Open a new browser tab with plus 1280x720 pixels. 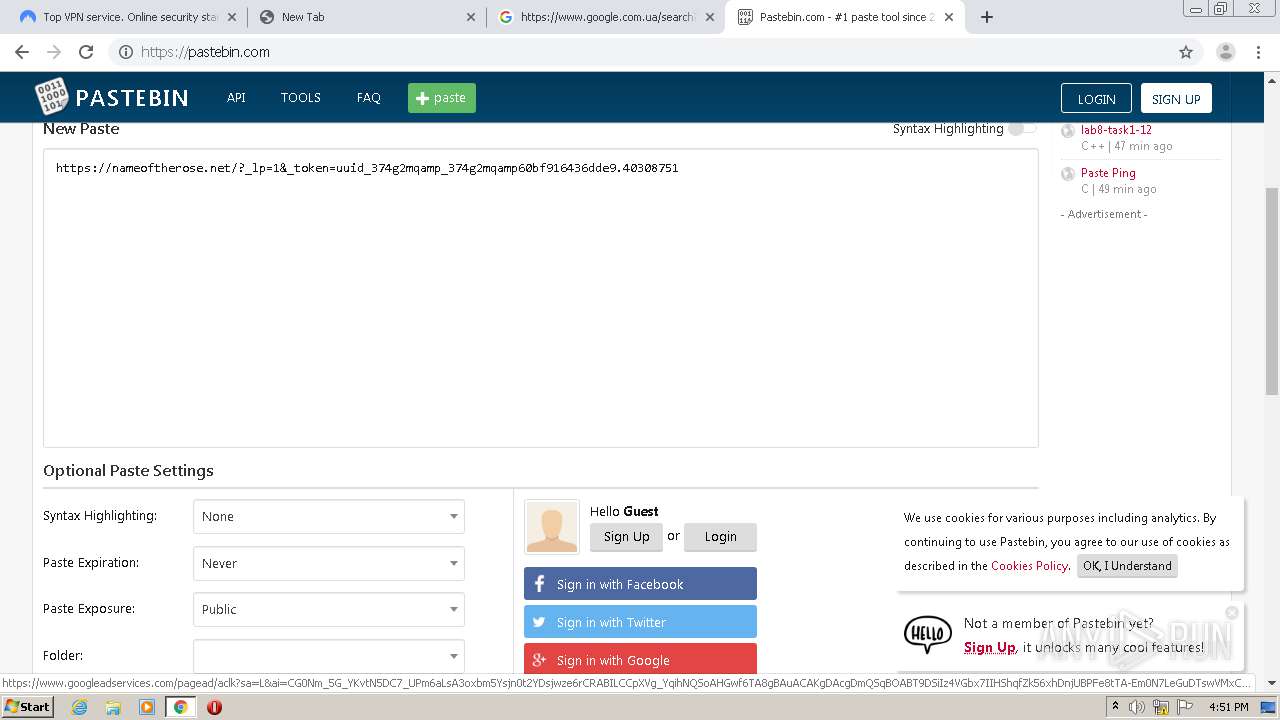[987, 17]
